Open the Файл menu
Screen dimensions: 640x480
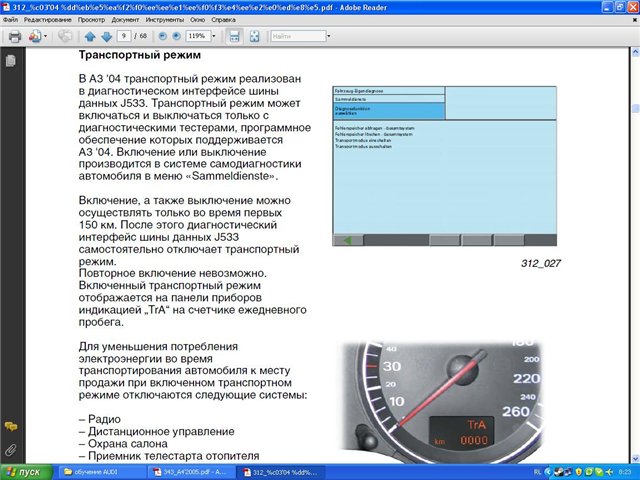pos(10,20)
